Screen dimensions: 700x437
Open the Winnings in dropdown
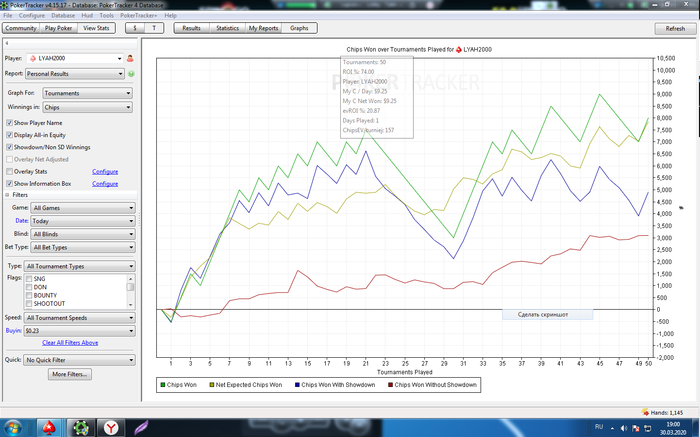88,107
